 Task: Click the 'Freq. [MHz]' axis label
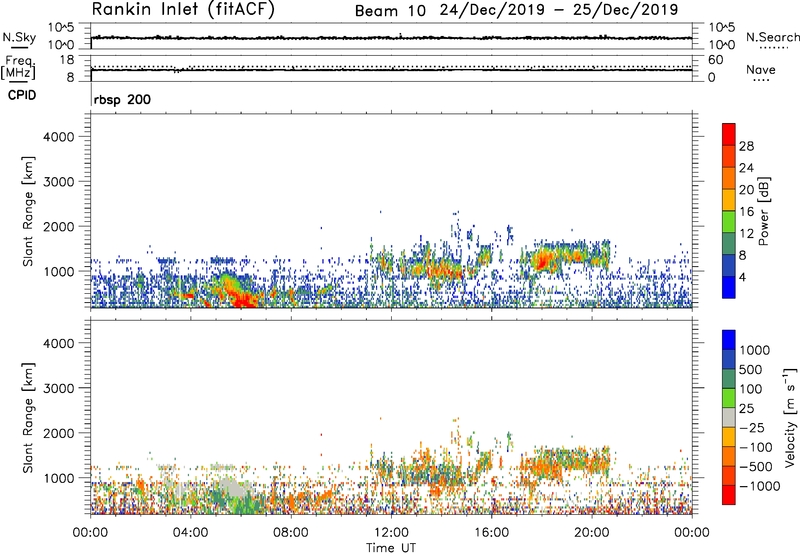click(x=18, y=67)
